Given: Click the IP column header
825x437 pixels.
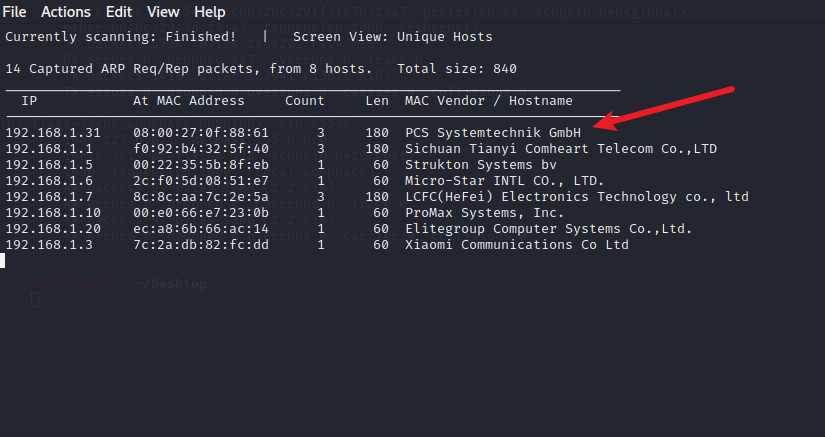Looking at the screenshot, I should coord(29,100).
